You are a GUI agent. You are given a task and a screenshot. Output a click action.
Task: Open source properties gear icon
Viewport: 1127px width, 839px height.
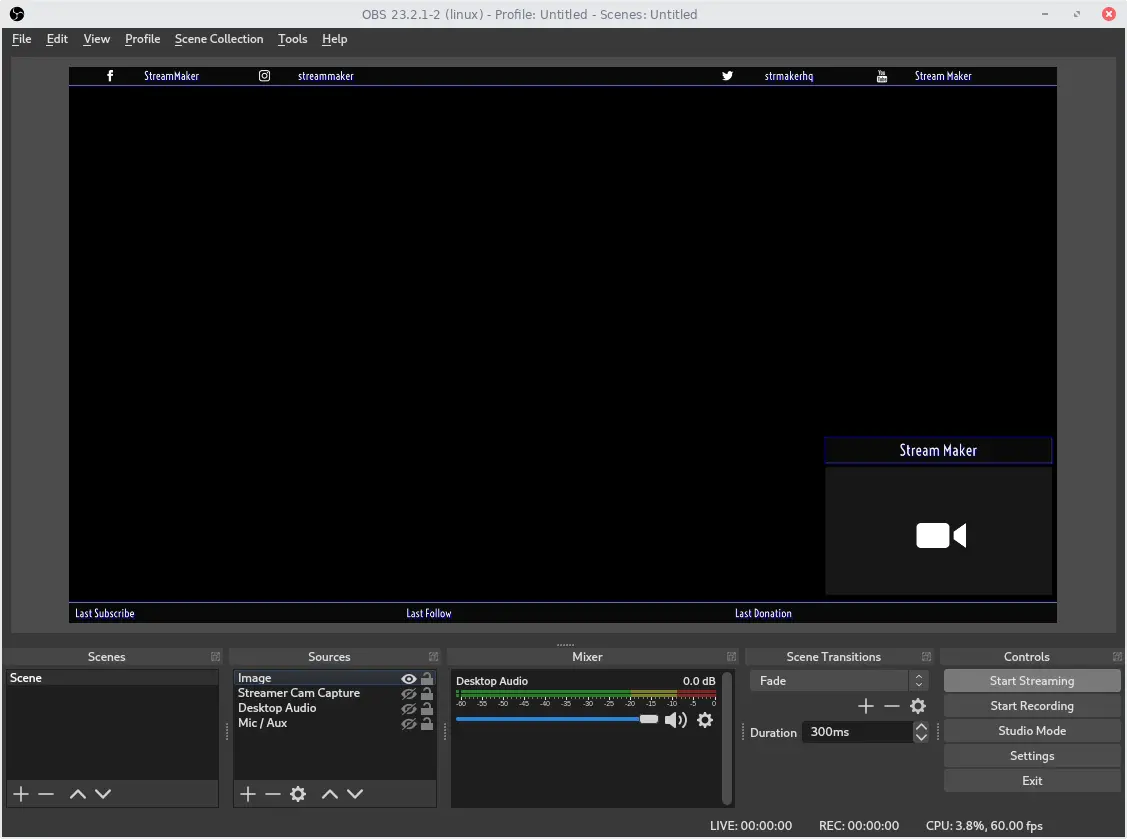pos(298,794)
